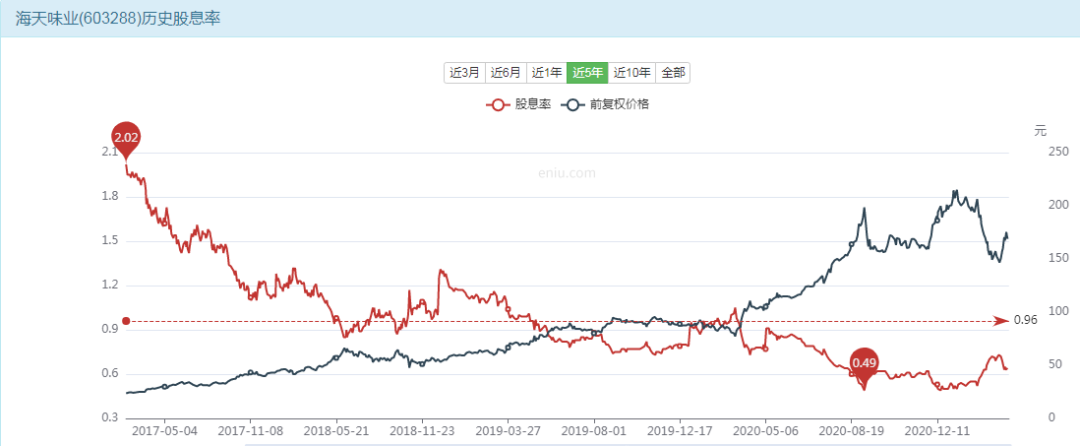Click the 0.49 minimum marker pin
The width and height of the screenshot is (1080, 446).
click(864, 366)
